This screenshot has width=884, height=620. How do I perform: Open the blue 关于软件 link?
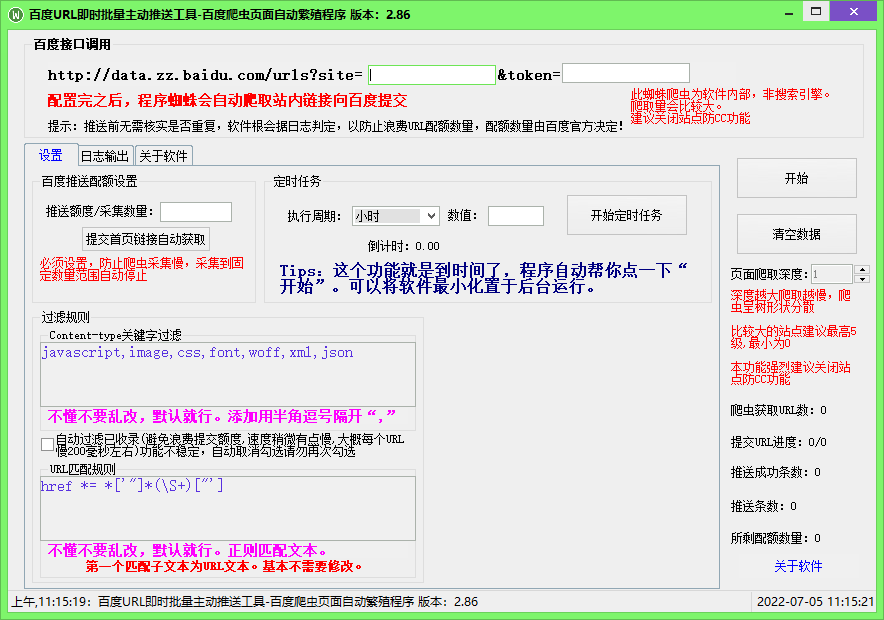click(798, 566)
